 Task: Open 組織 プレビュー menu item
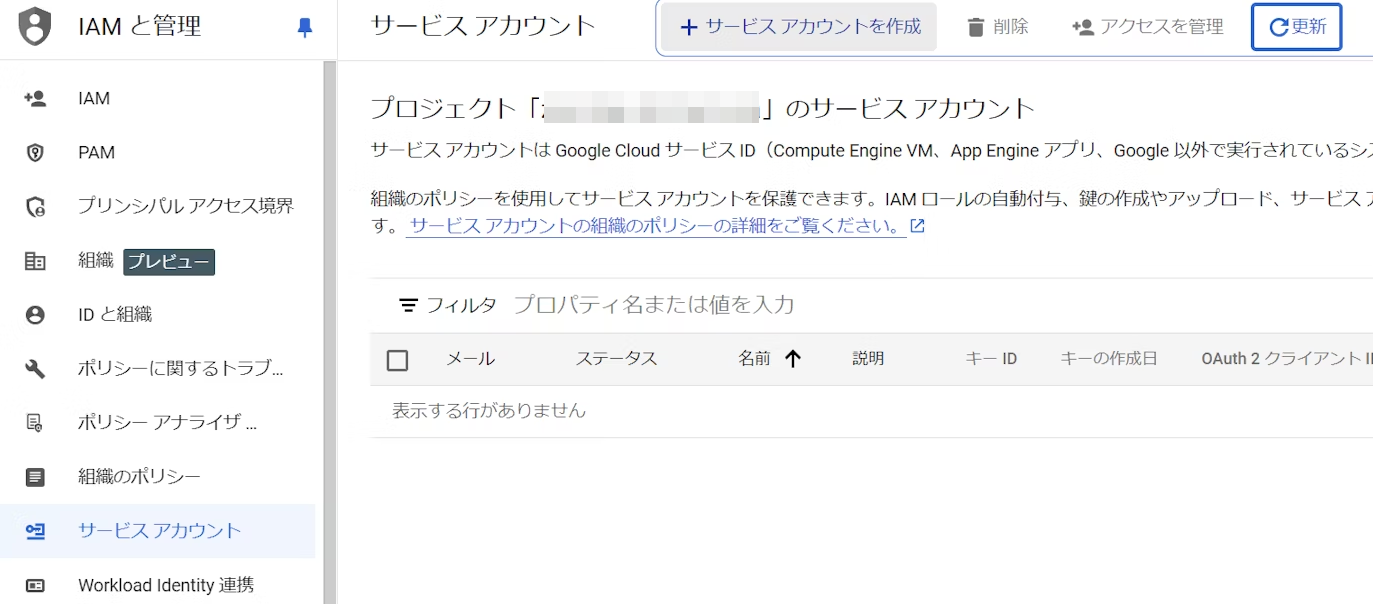point(158,261)
